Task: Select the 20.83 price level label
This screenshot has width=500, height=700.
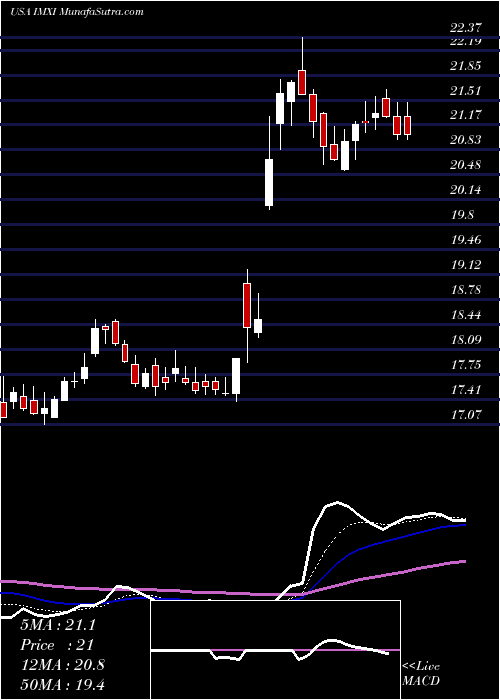Action: (466, 140)
